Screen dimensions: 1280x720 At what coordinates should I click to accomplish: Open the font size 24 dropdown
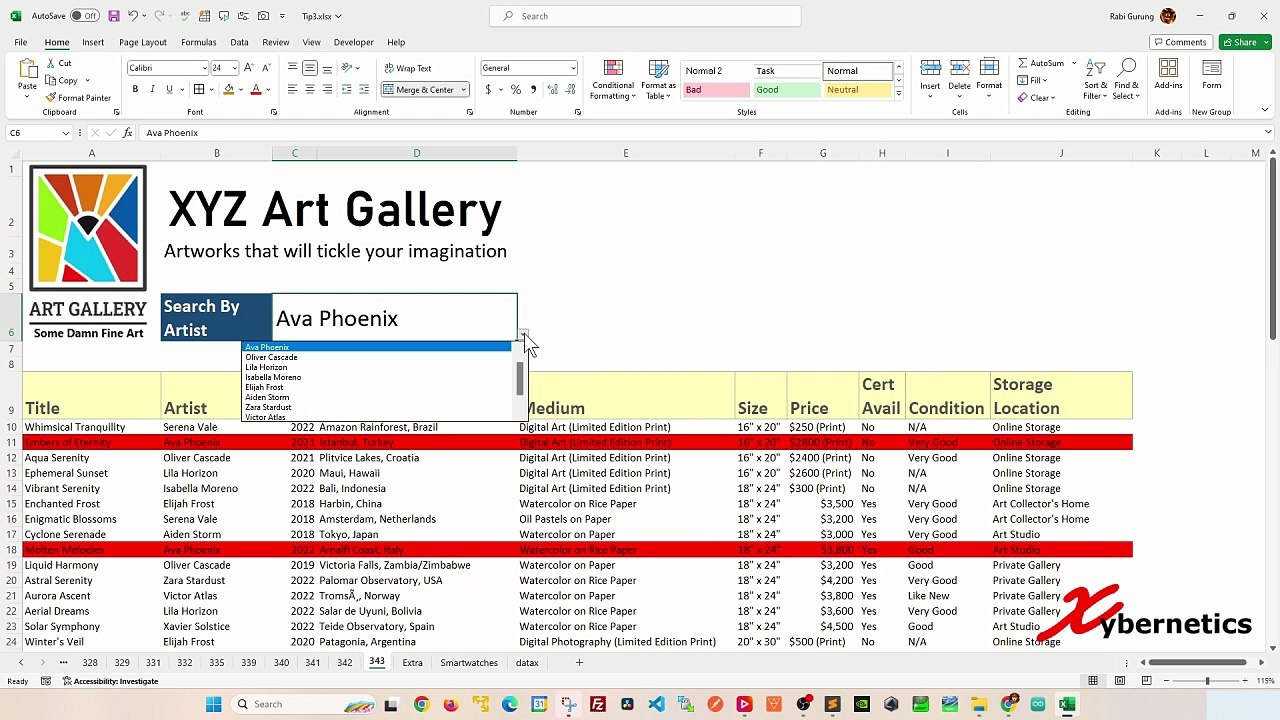(x=235, y=68)
